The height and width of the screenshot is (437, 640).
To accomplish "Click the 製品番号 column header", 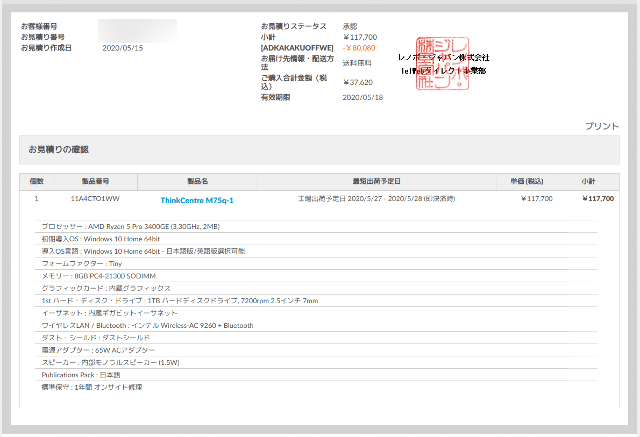I will click(x=95, y=181).
